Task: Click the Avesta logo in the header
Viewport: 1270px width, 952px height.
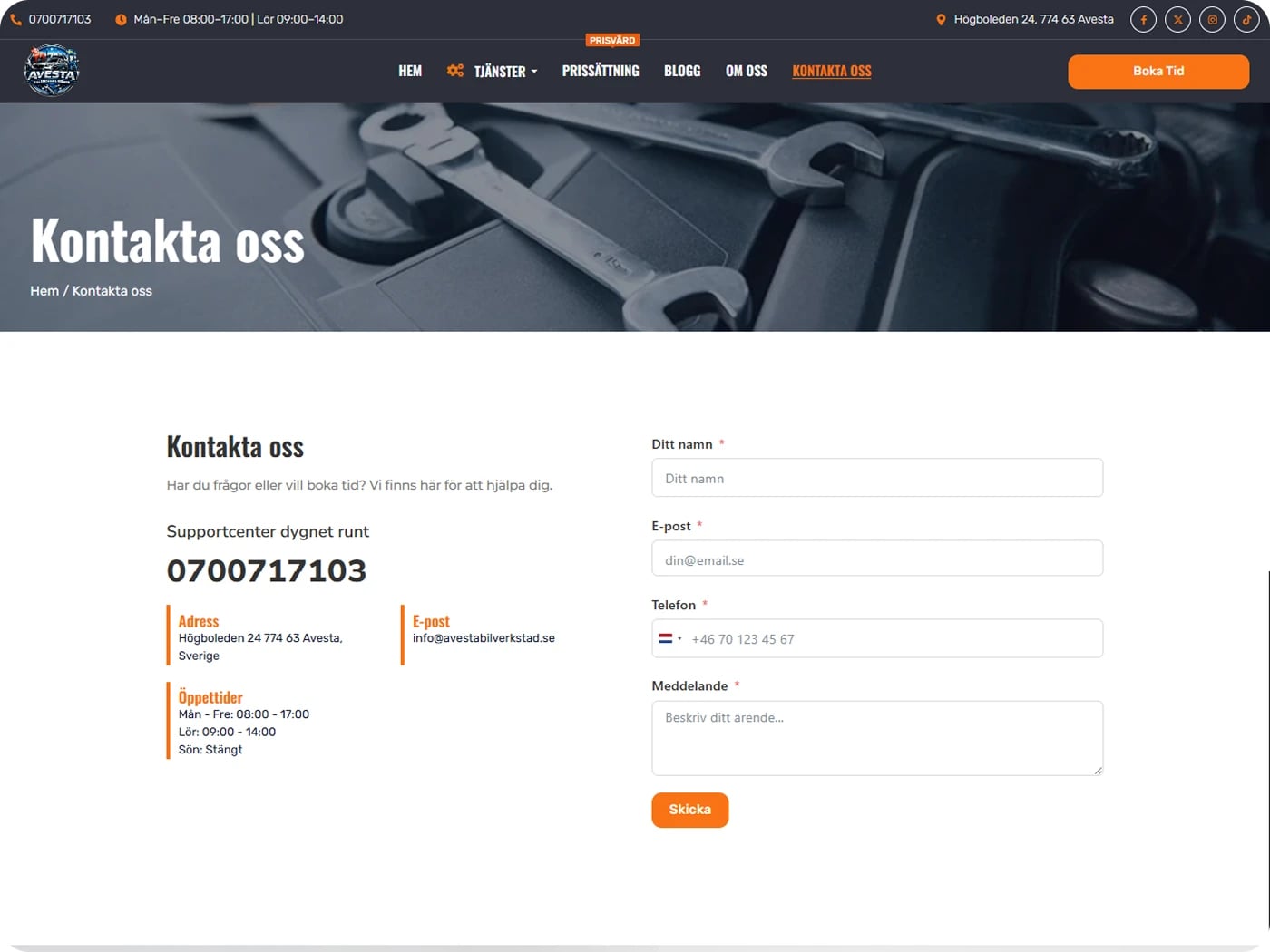Action: (52, 71)
